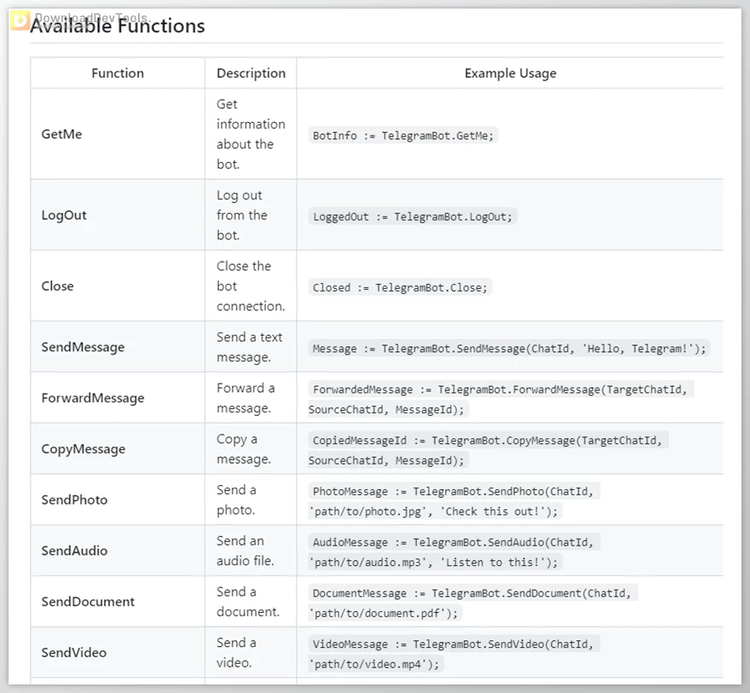Click the 'Send a text message.' description
Screen dimensions: 750x693
(249, 347)
